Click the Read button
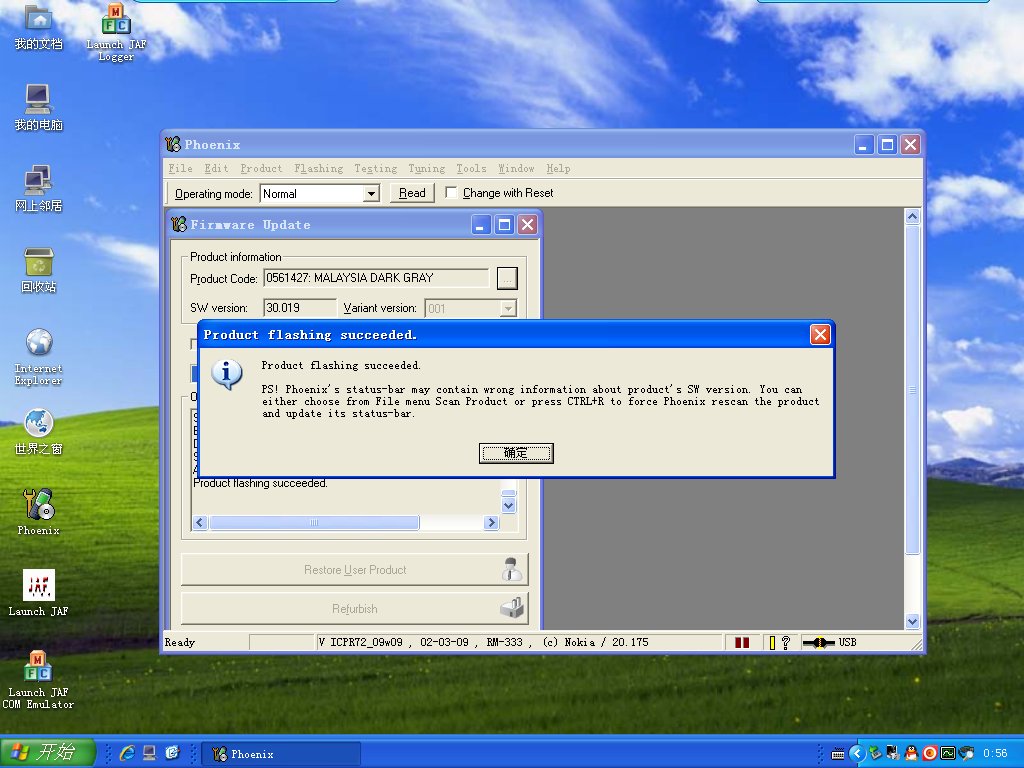The image size is (1024, 768). tap(412, 193)
